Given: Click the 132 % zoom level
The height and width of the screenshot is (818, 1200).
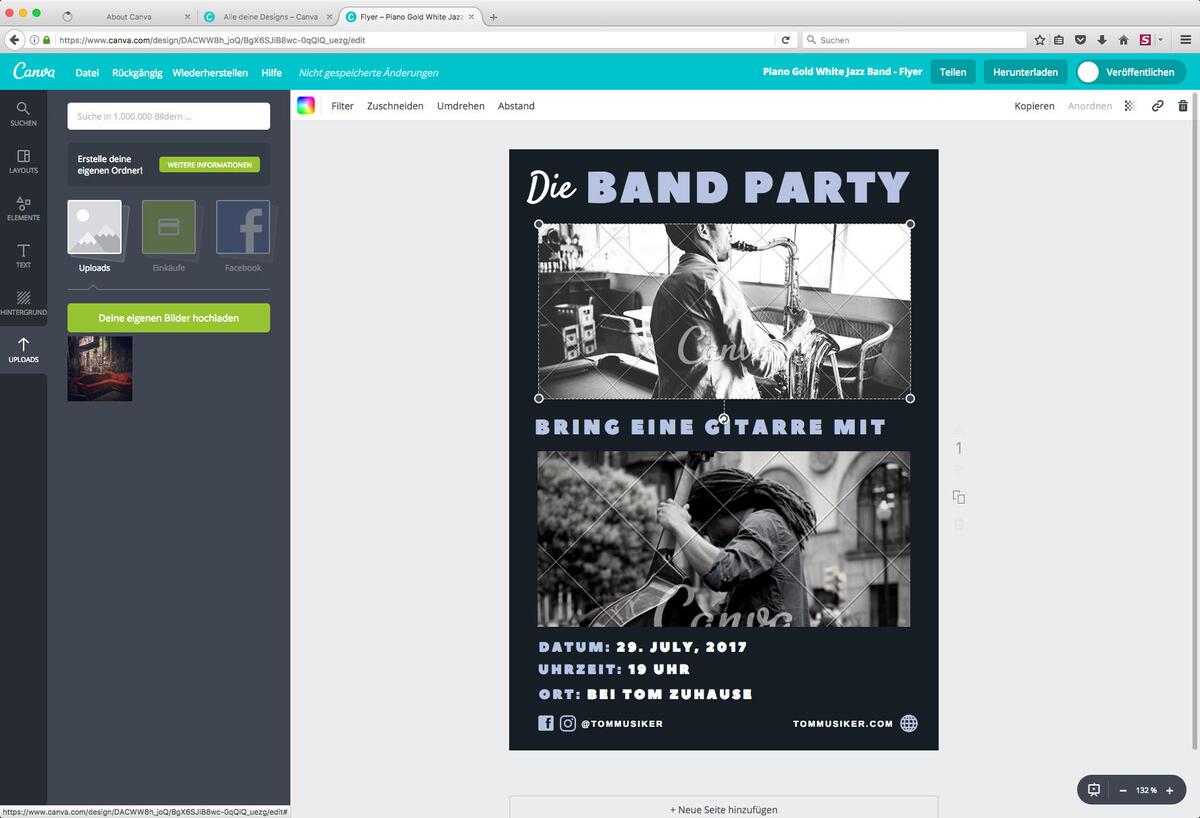Looking at the screenshot, I should point(1146,790).
